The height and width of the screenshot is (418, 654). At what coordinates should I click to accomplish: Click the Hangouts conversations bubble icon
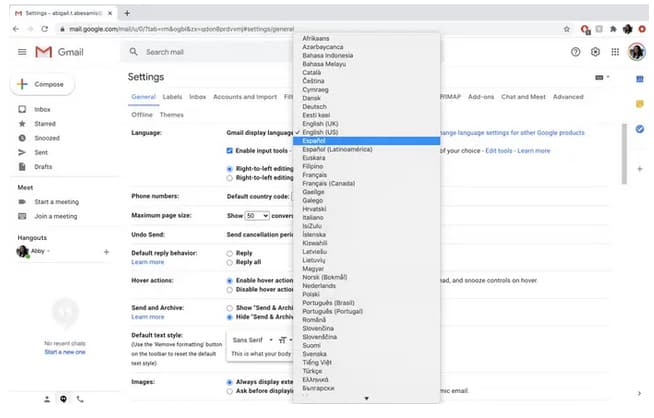point(63,399)
